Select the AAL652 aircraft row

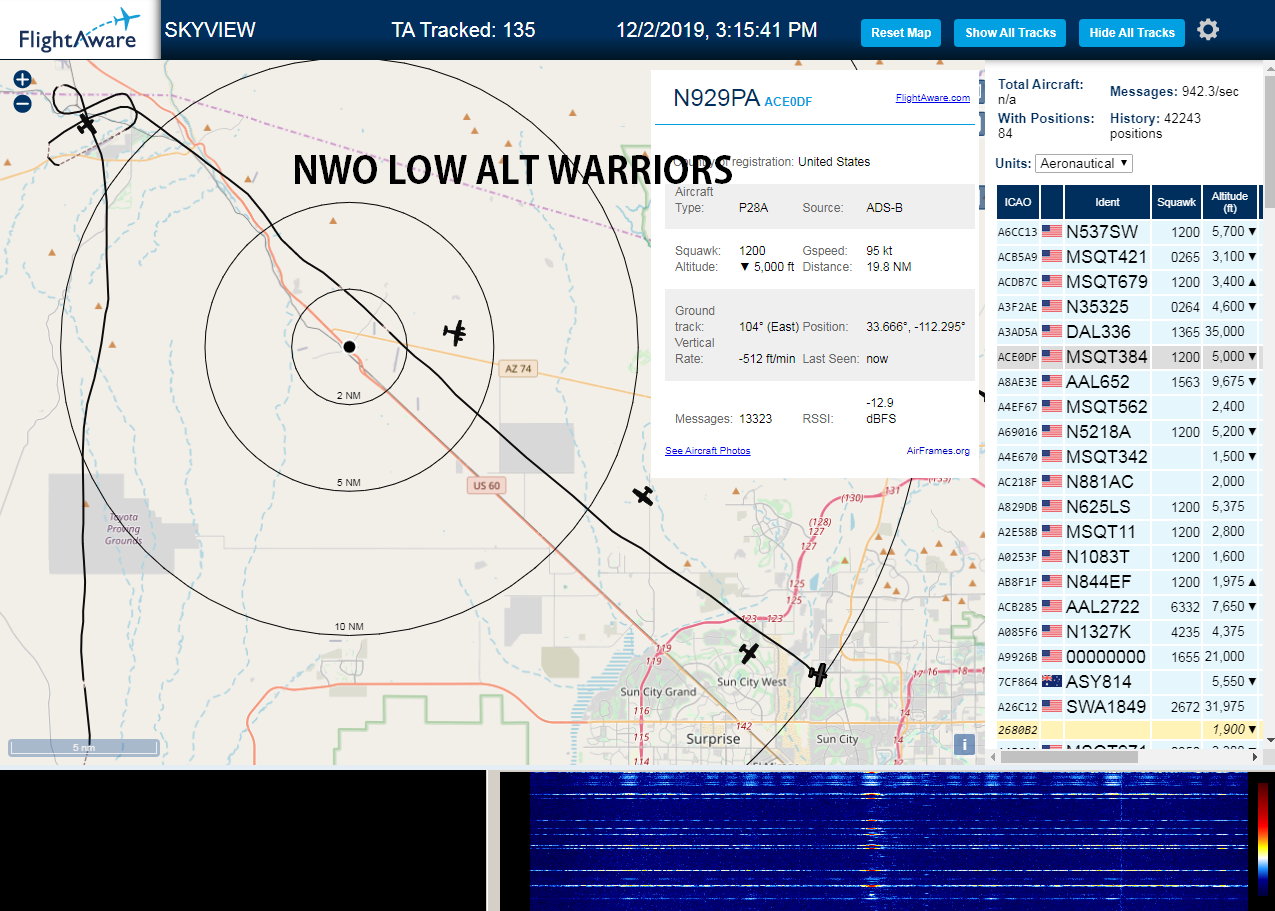click(x=1128, y=381)
